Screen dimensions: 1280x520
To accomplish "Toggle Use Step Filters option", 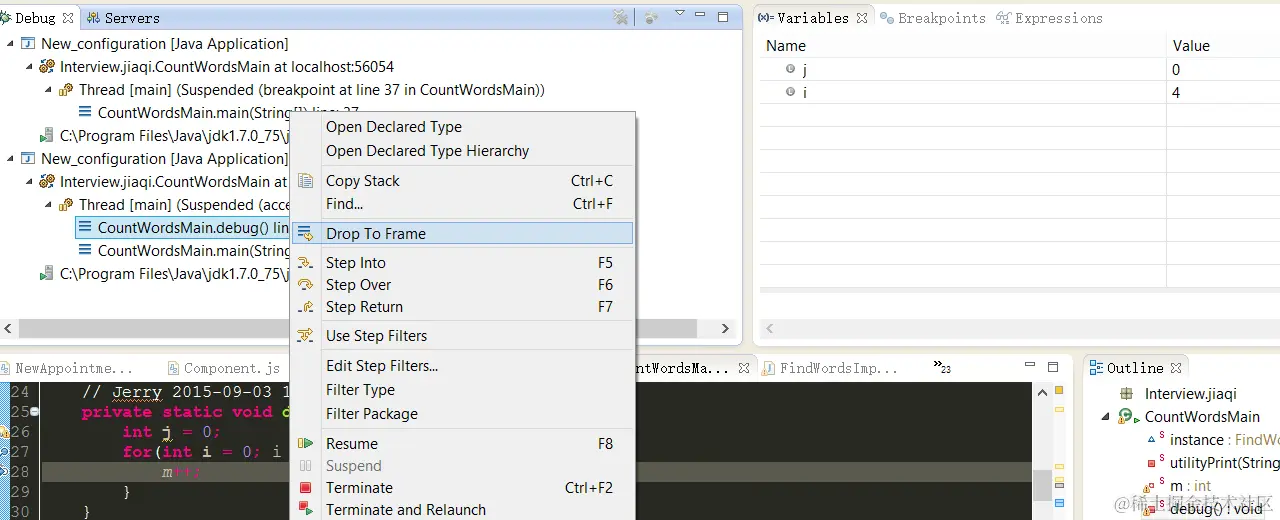I will tap(462, 336).
